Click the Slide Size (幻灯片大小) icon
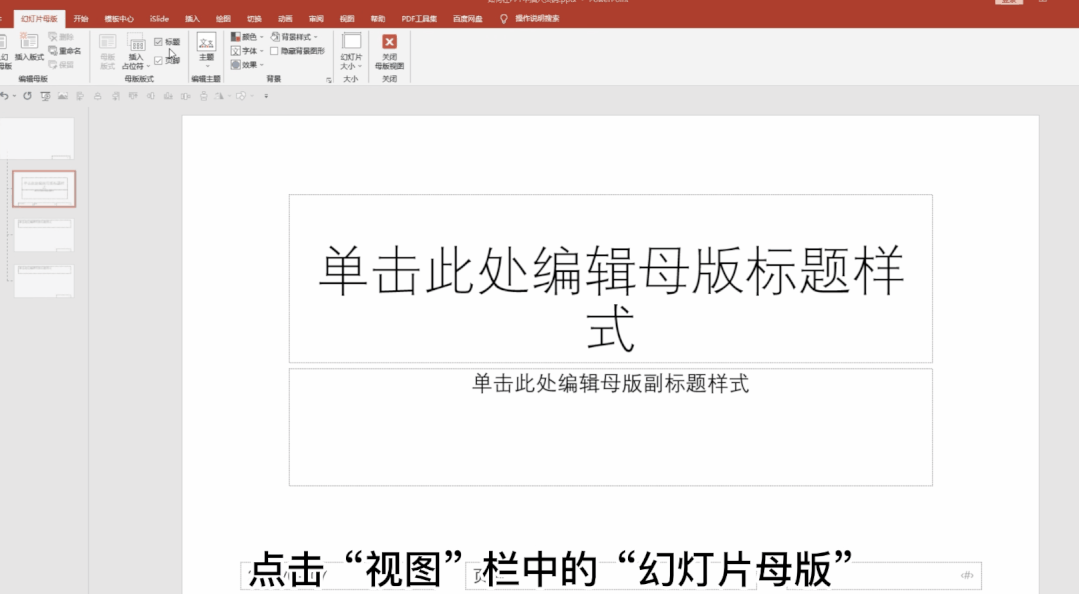Screen dimensions: 1079x594 pyautogui.click(x=350, y=47)
